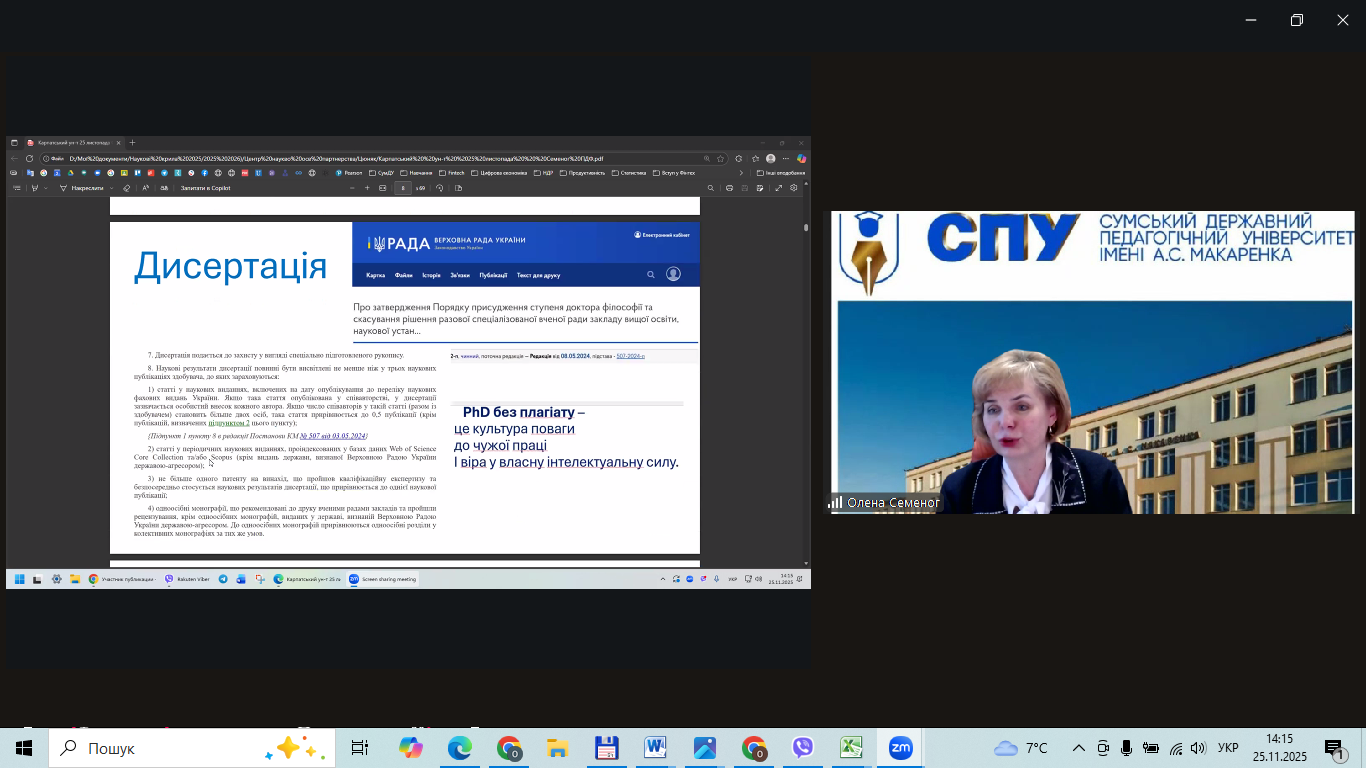
Task: Expand hidden system tray icons
Action: tap(1079, 748)
